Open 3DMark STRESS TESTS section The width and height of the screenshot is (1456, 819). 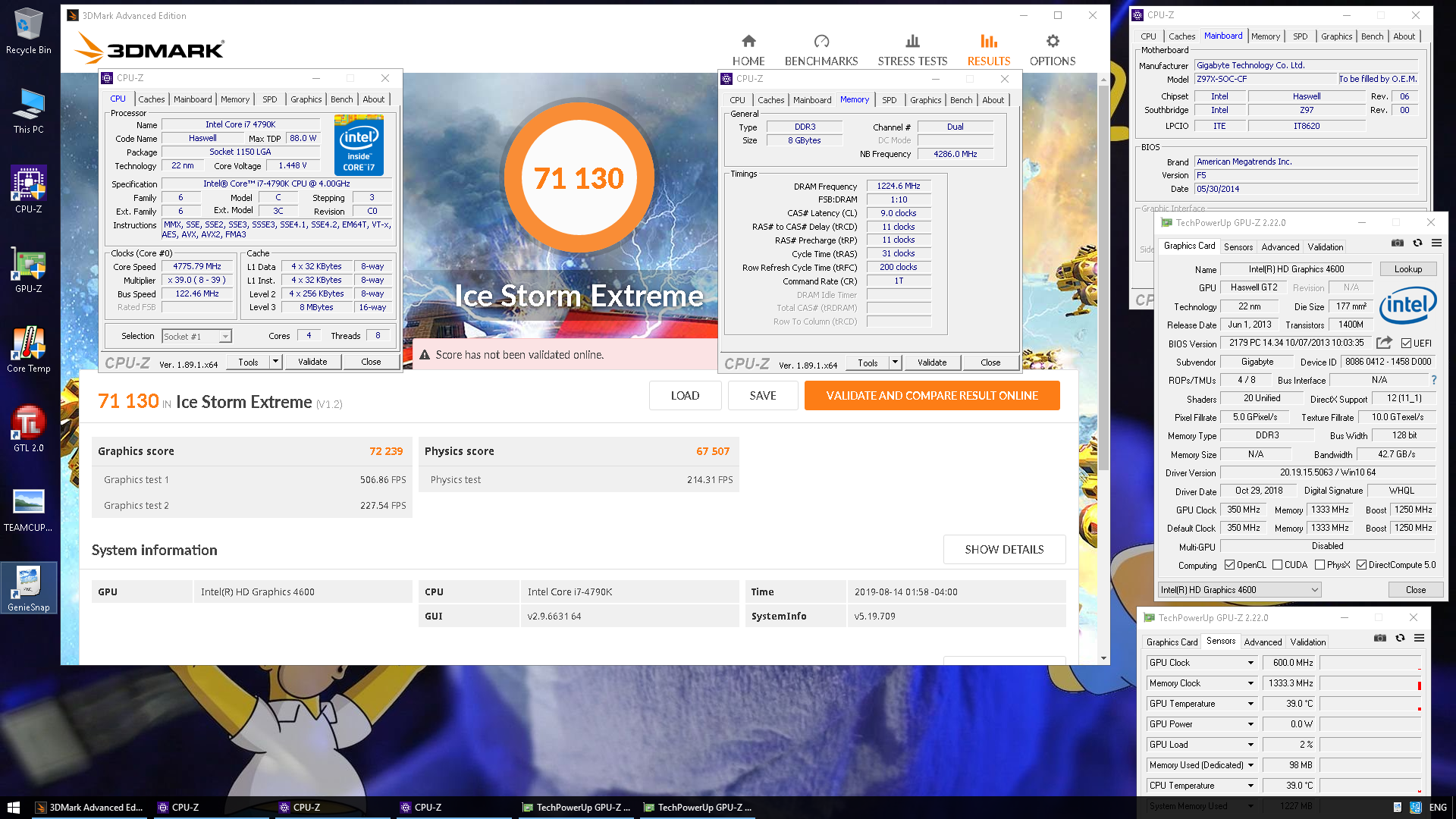tap(912, 50)
